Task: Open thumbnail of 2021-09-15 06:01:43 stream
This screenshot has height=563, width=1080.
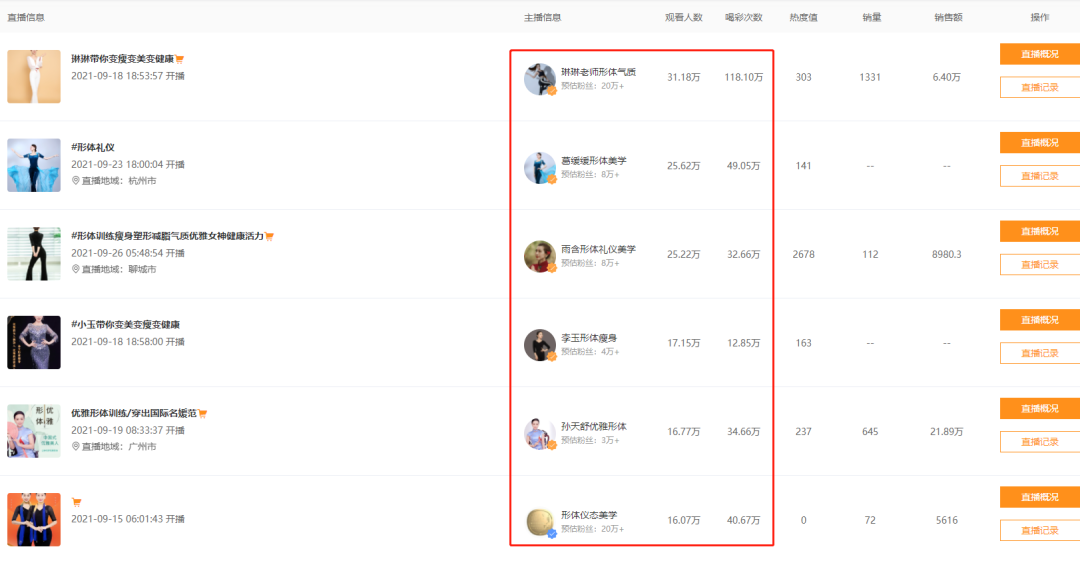Action: coord(34,520)
